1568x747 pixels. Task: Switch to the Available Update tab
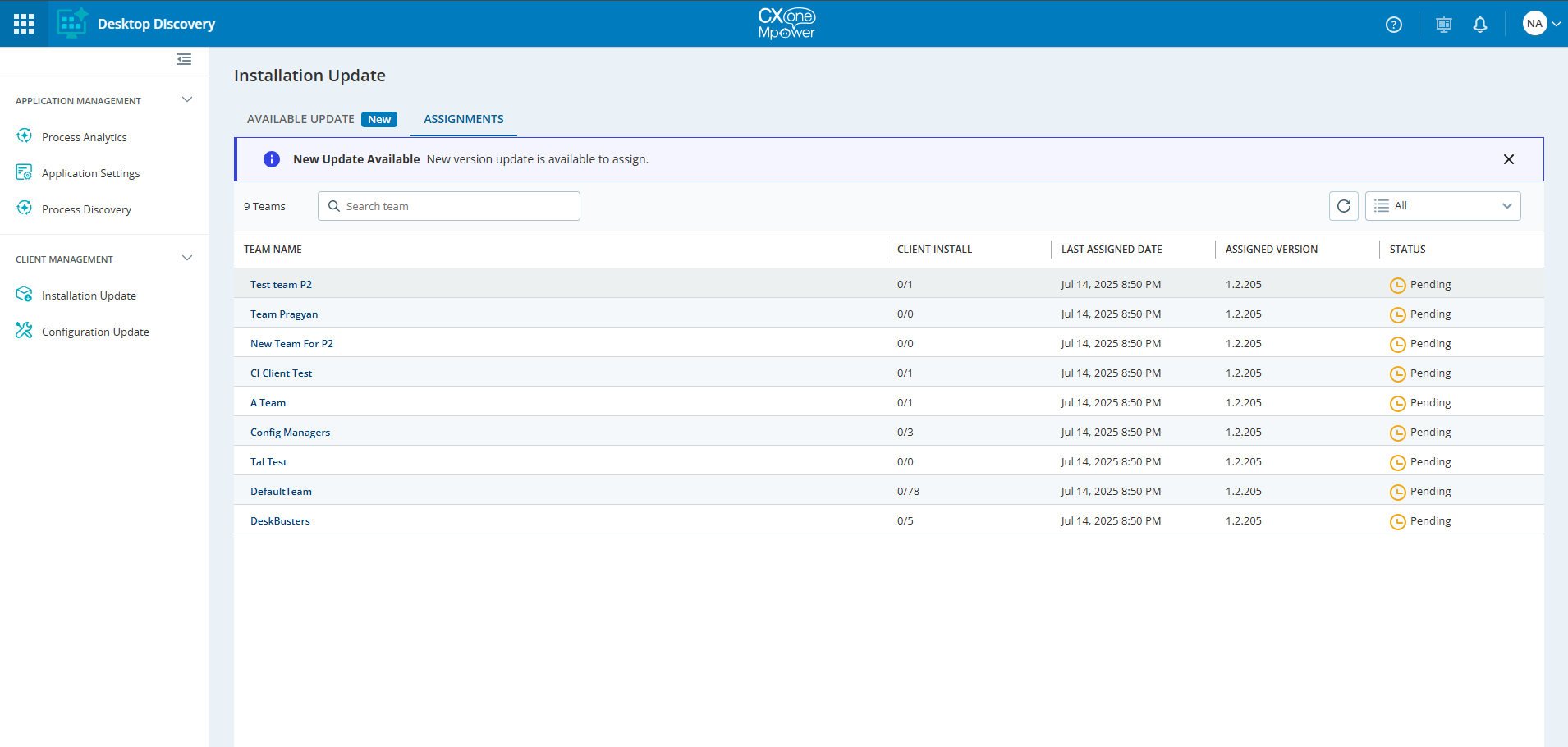(x=300, y=119)
